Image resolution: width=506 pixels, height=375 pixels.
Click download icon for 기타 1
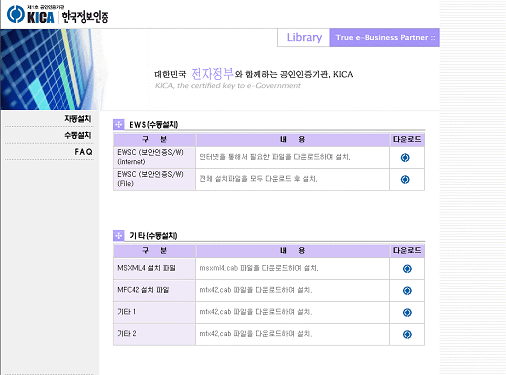point(407,313)
